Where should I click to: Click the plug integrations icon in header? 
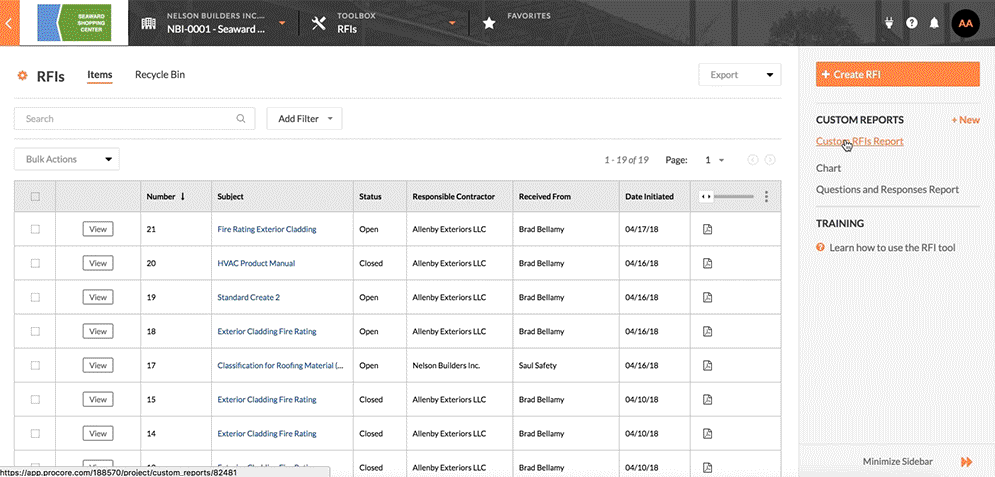pyautogui.click(x=887, y=23)
